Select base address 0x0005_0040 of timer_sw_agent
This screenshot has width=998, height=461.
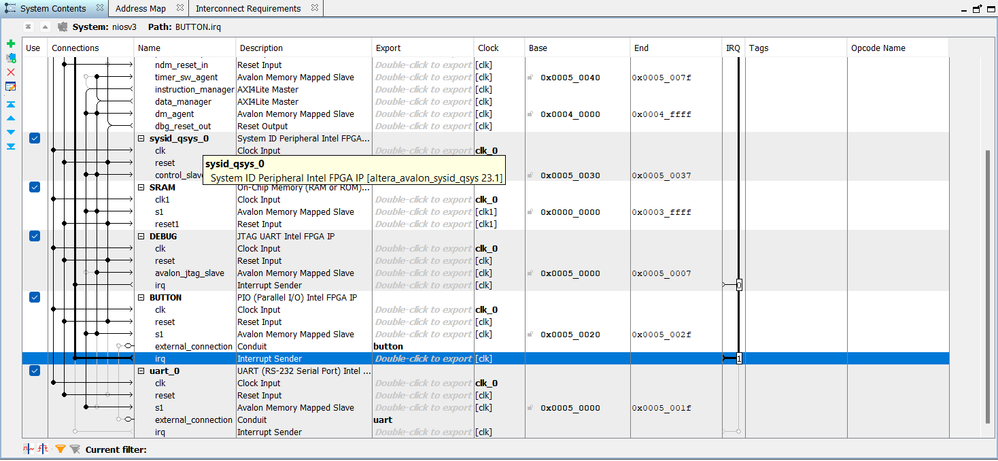coord(570,78)
